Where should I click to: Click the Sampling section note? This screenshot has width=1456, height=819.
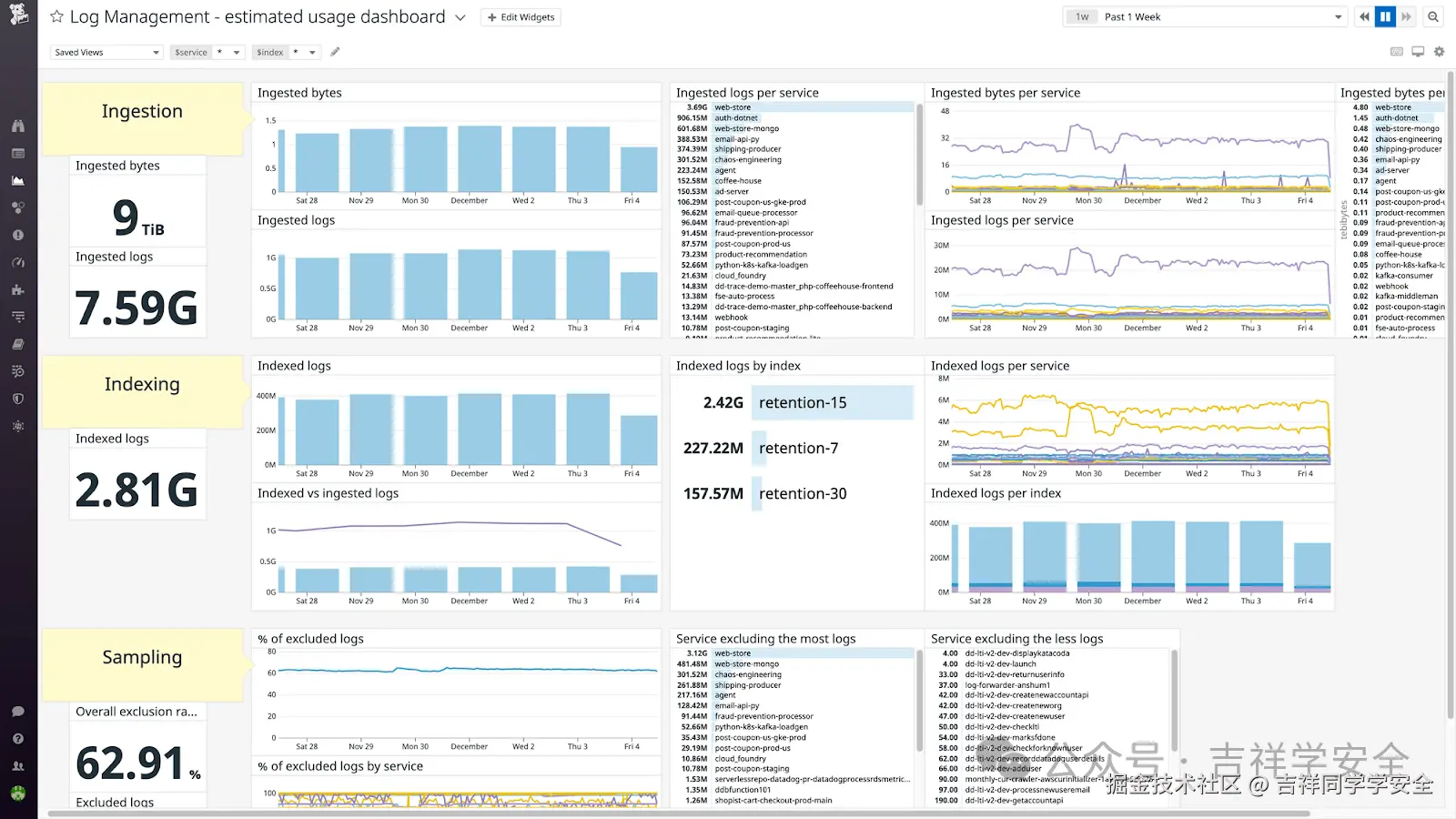(143, 664)
